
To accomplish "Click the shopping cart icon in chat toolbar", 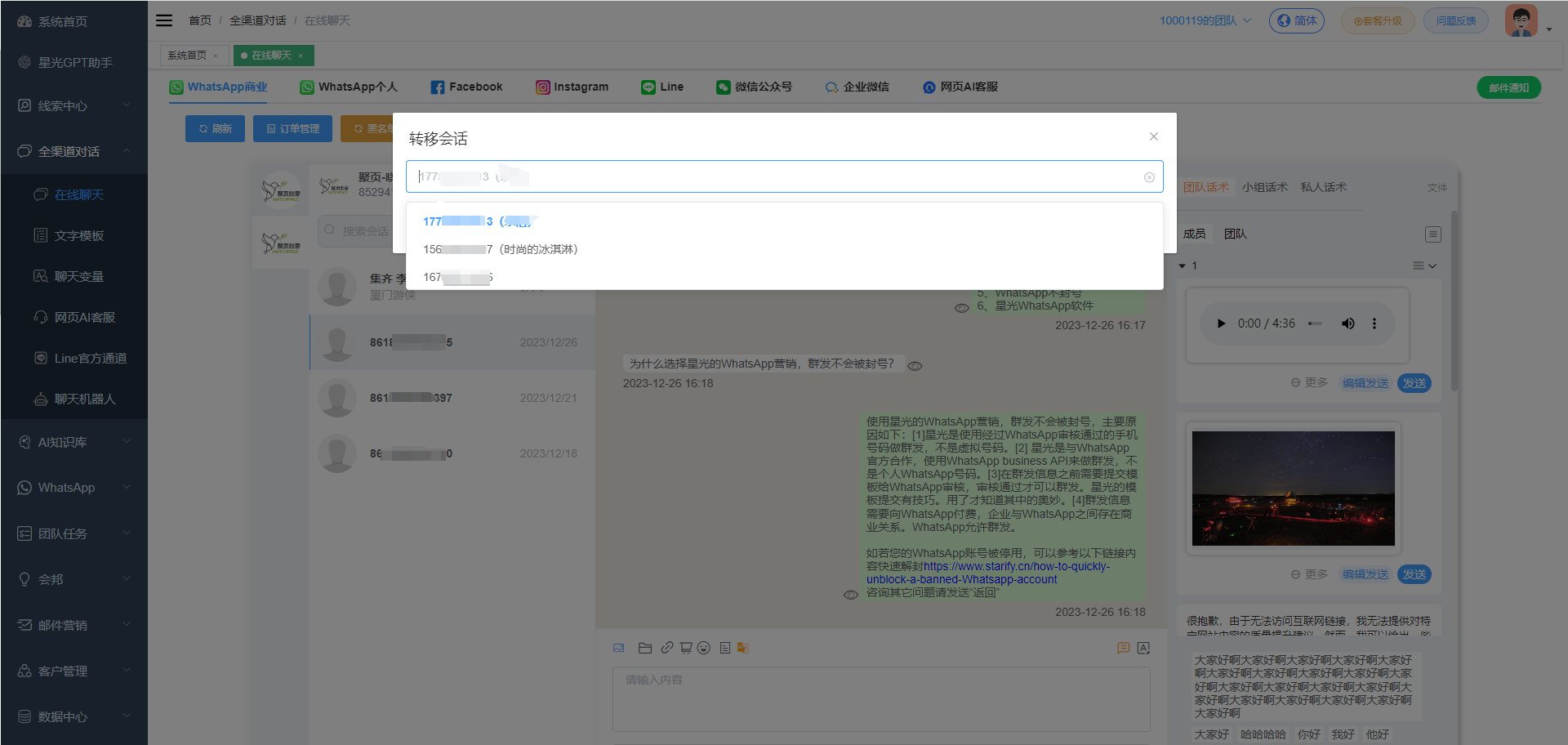I will click(686, 648).
